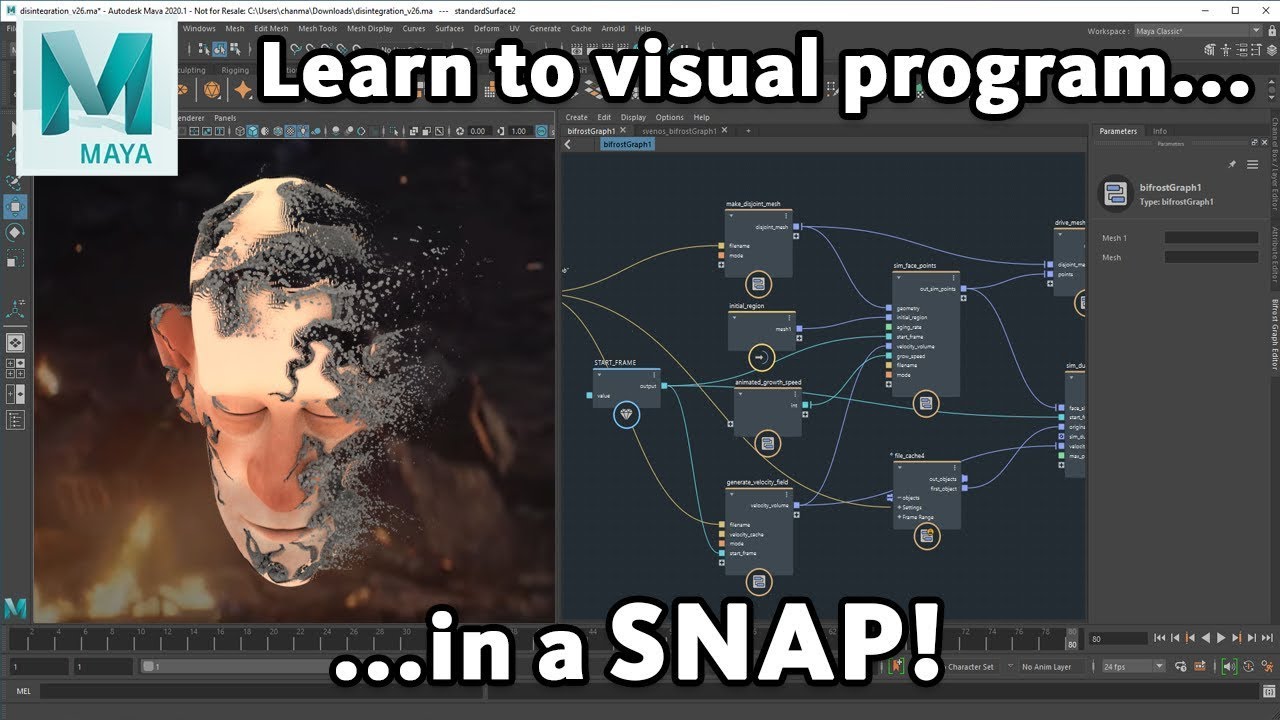The image size is (1280, 720).
Task: Pin the Parameters panel with pin icon
Action: coord(1232,164)
